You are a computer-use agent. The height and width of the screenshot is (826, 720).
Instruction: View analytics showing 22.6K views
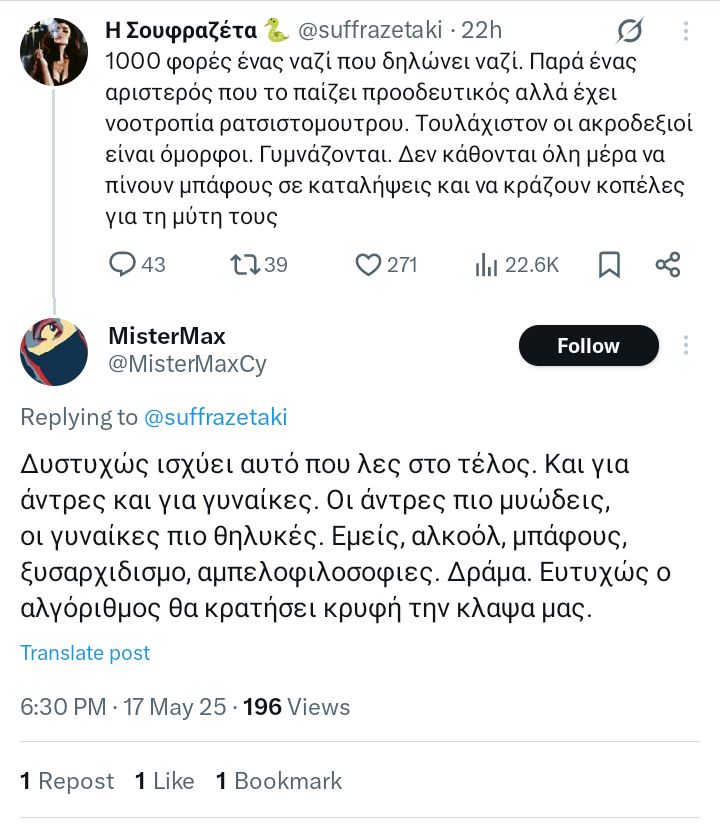[487, 265]
